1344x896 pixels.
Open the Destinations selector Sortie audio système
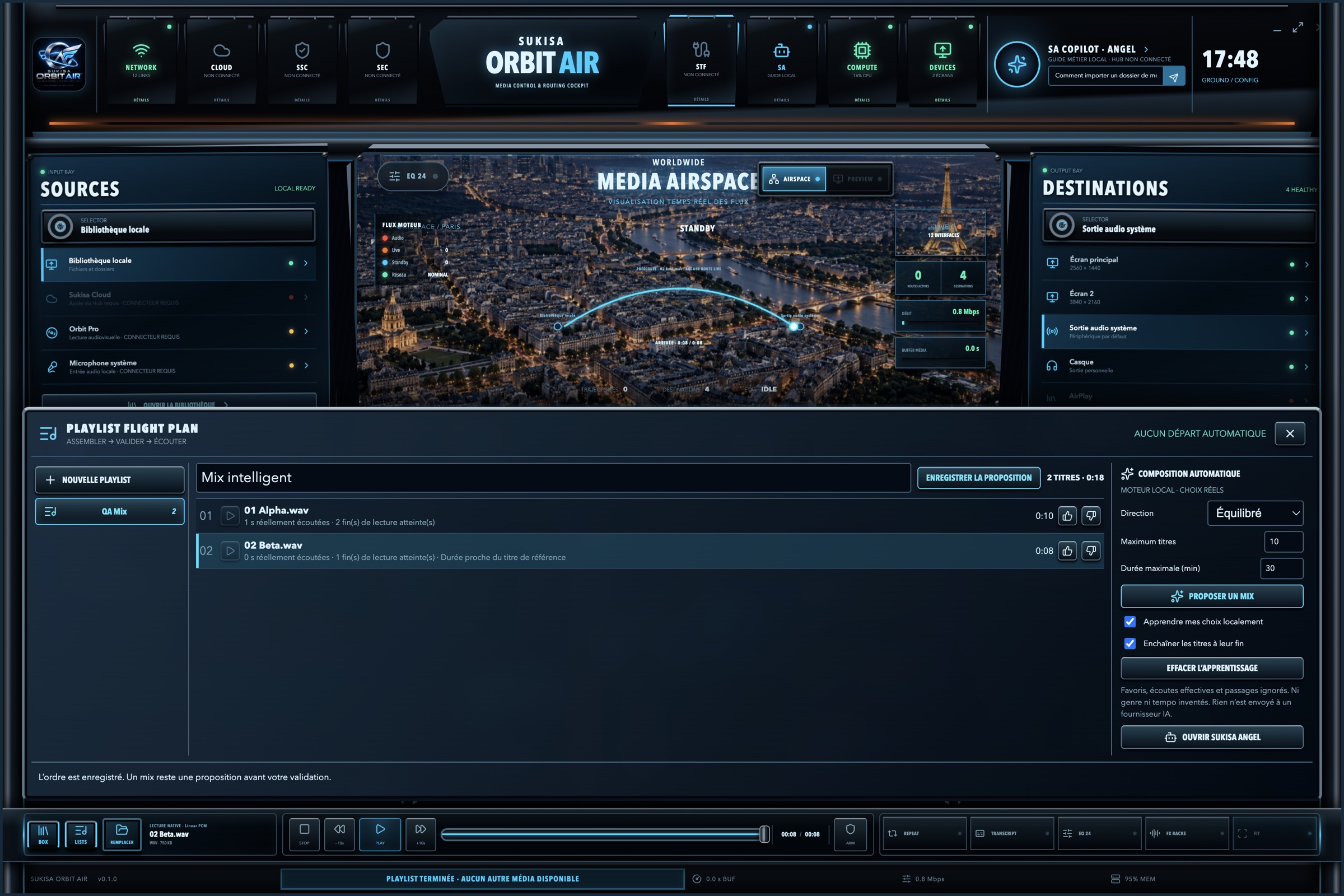coord(1179,225)
